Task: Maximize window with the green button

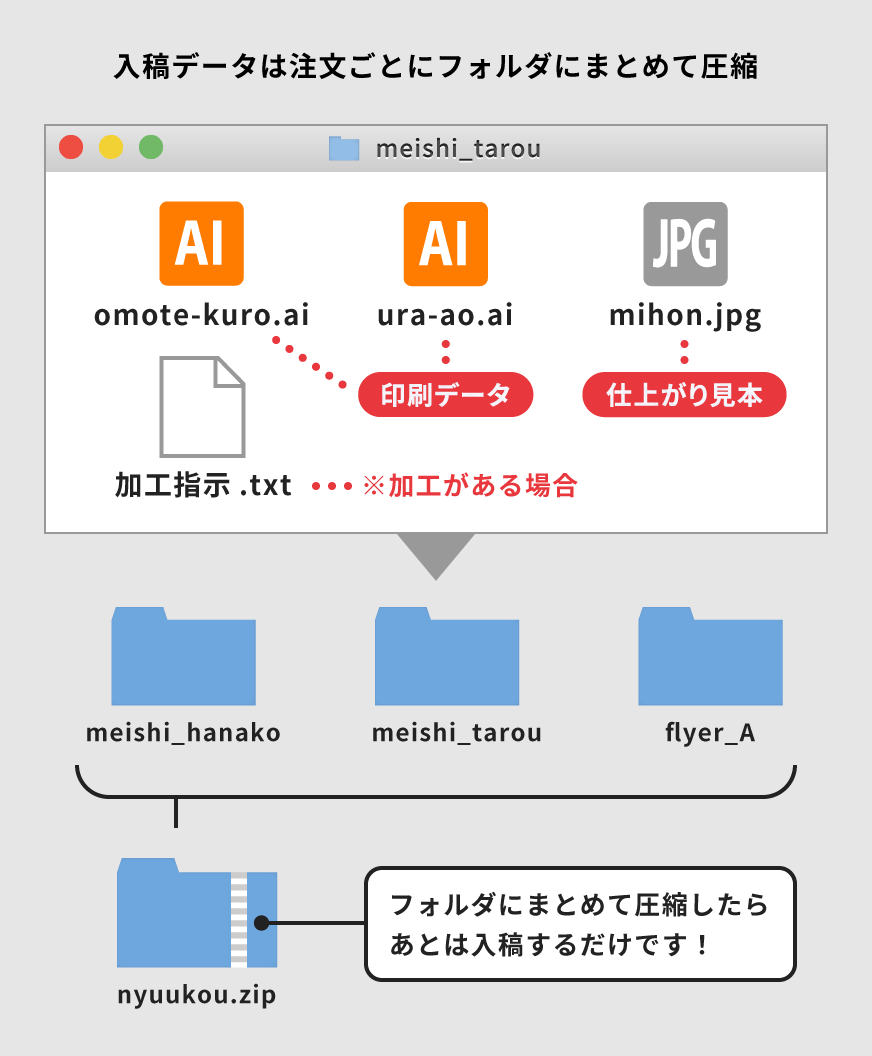Action: 151,148
